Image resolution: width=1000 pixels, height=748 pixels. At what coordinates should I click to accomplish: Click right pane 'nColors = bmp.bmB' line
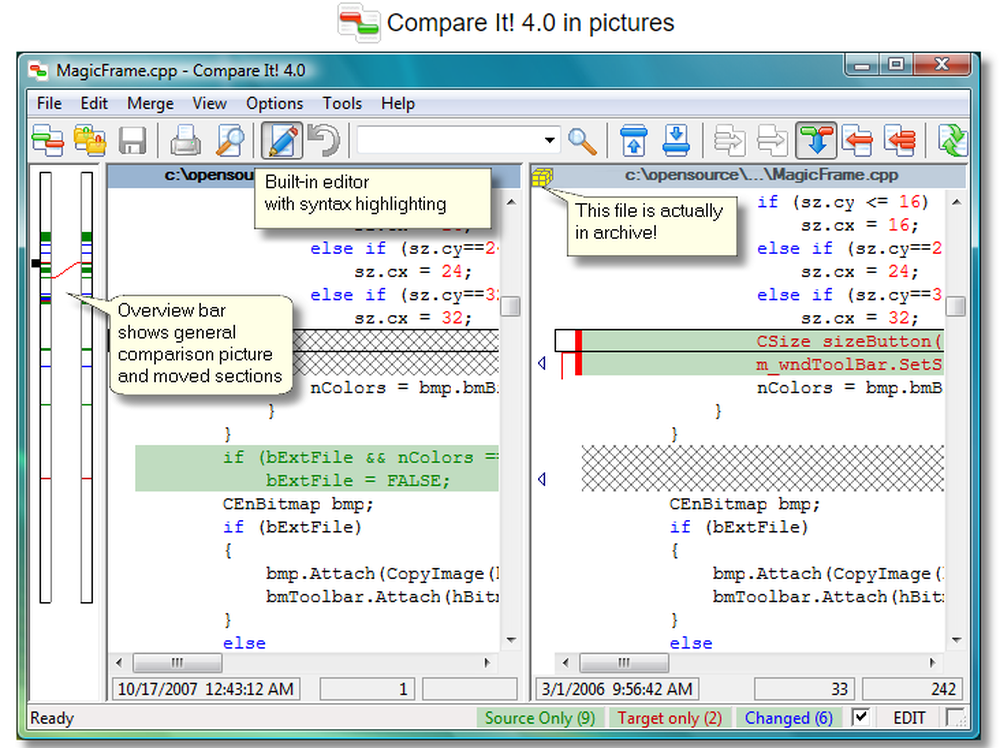tap(849, 388)
